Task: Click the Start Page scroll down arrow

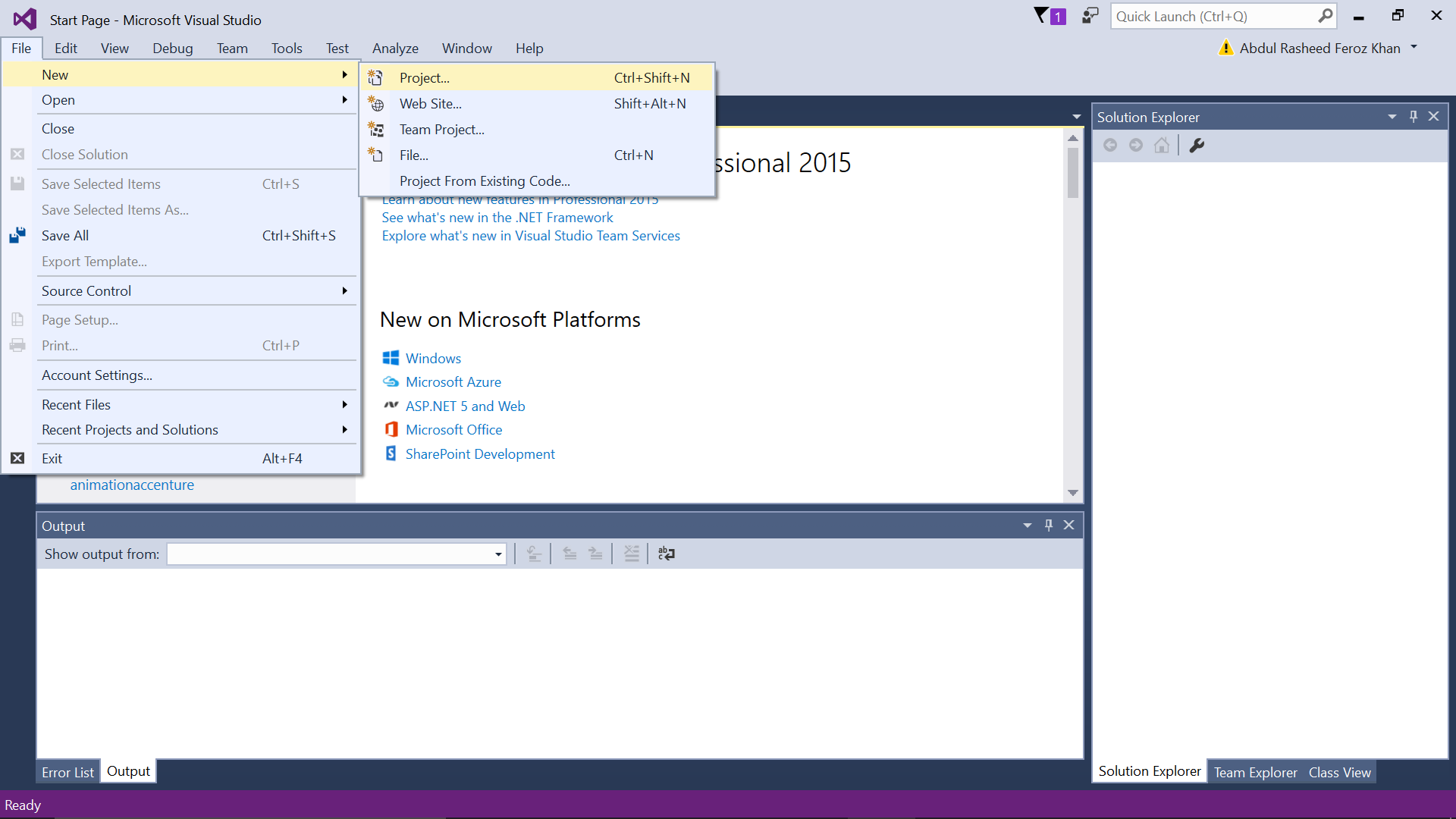Action: pyautogui.click(x=1072, y=493)
